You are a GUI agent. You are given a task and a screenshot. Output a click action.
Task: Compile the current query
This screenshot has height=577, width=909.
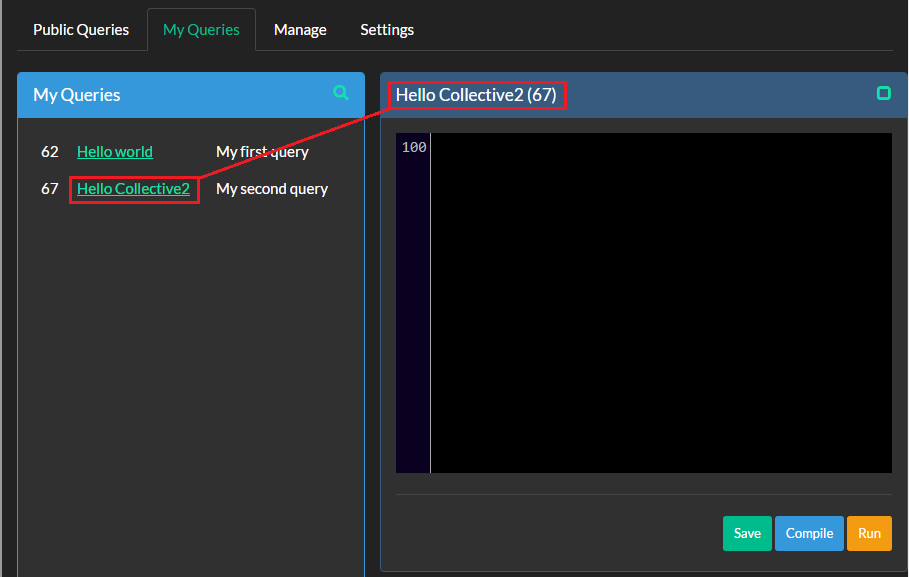point(809,533)
